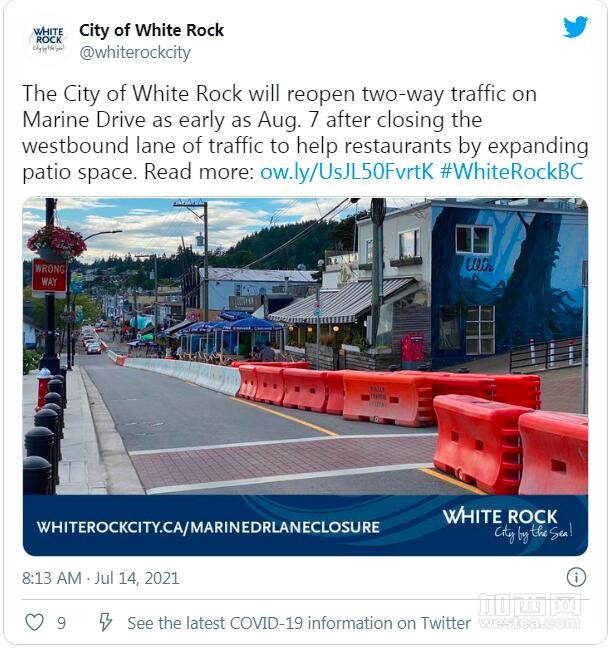The image size is (610, 651).
Task: Click the heart like icon
Action: pyautogui.click(x=34, y=623)
